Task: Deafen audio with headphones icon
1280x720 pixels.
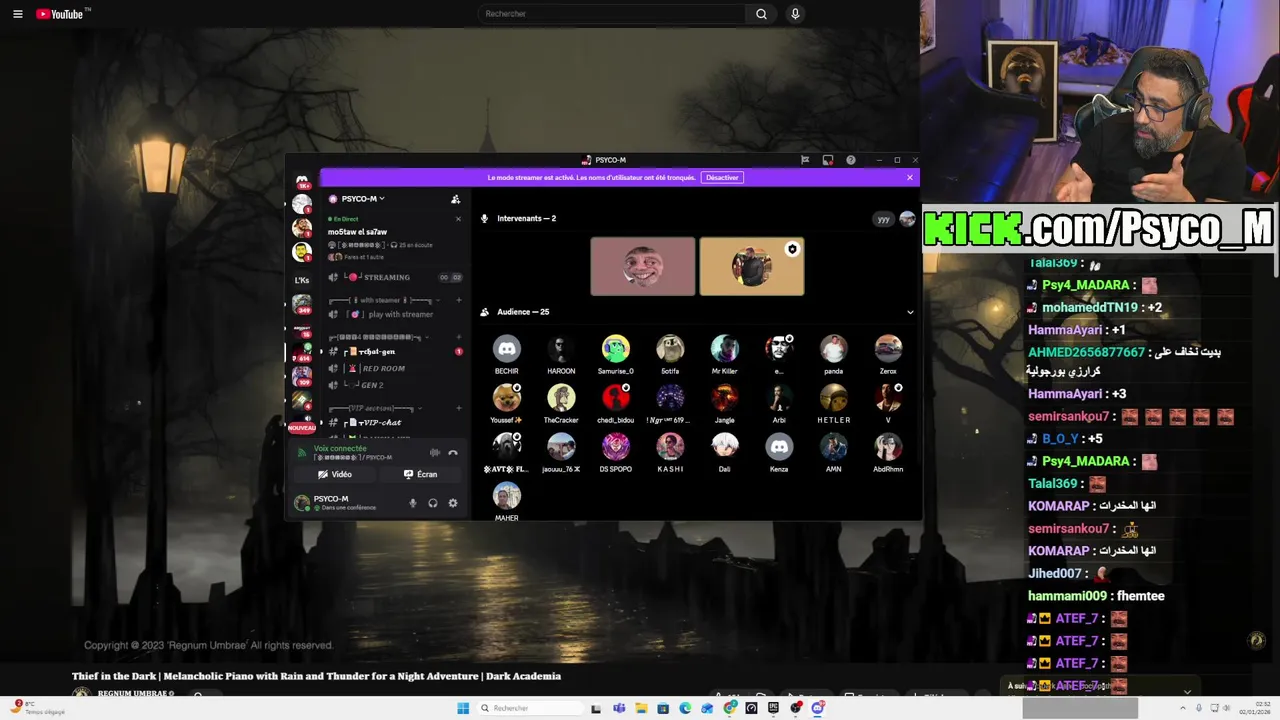Action: [x=433, y=503]
